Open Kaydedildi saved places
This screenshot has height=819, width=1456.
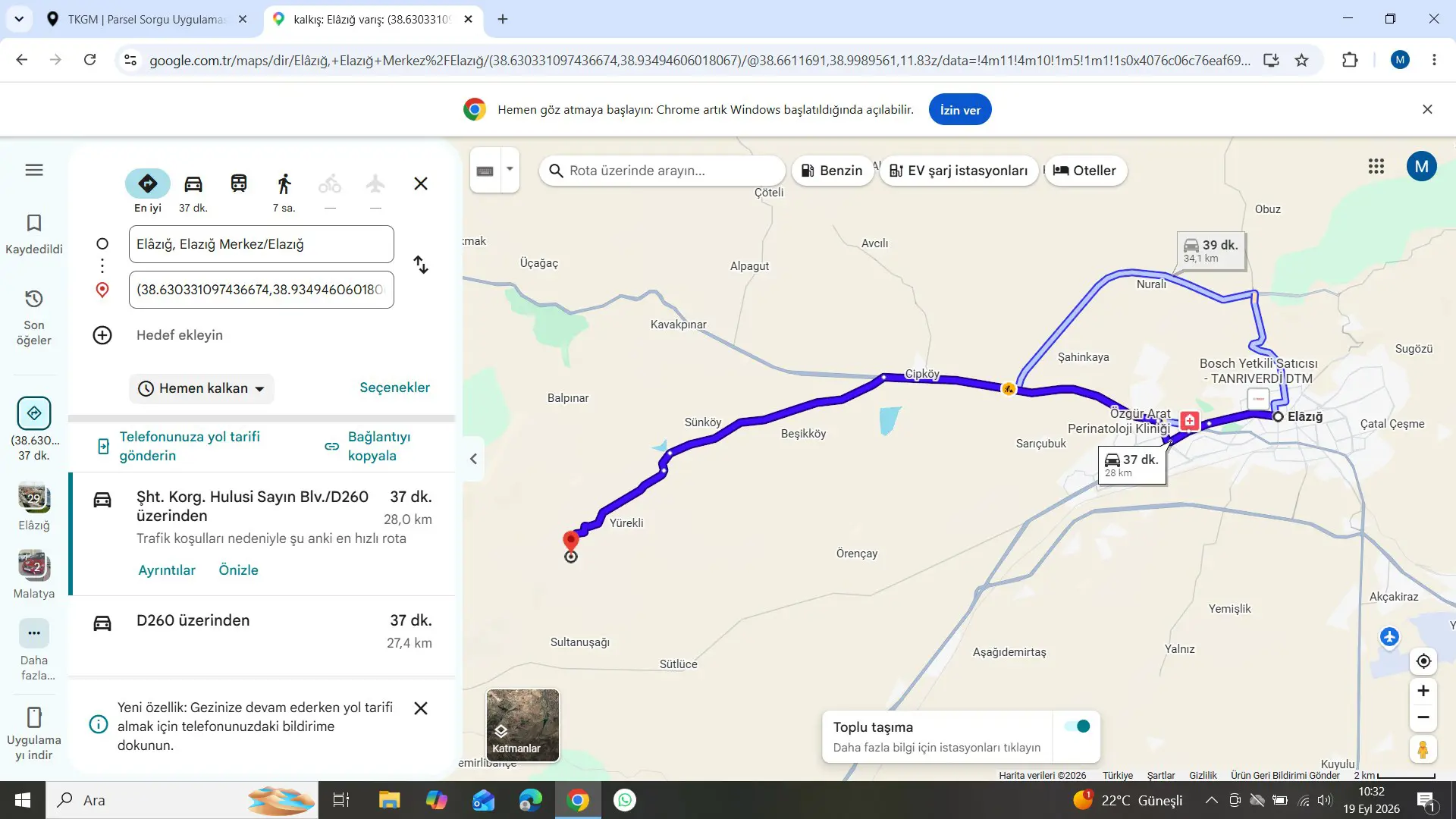click(34, 234)
